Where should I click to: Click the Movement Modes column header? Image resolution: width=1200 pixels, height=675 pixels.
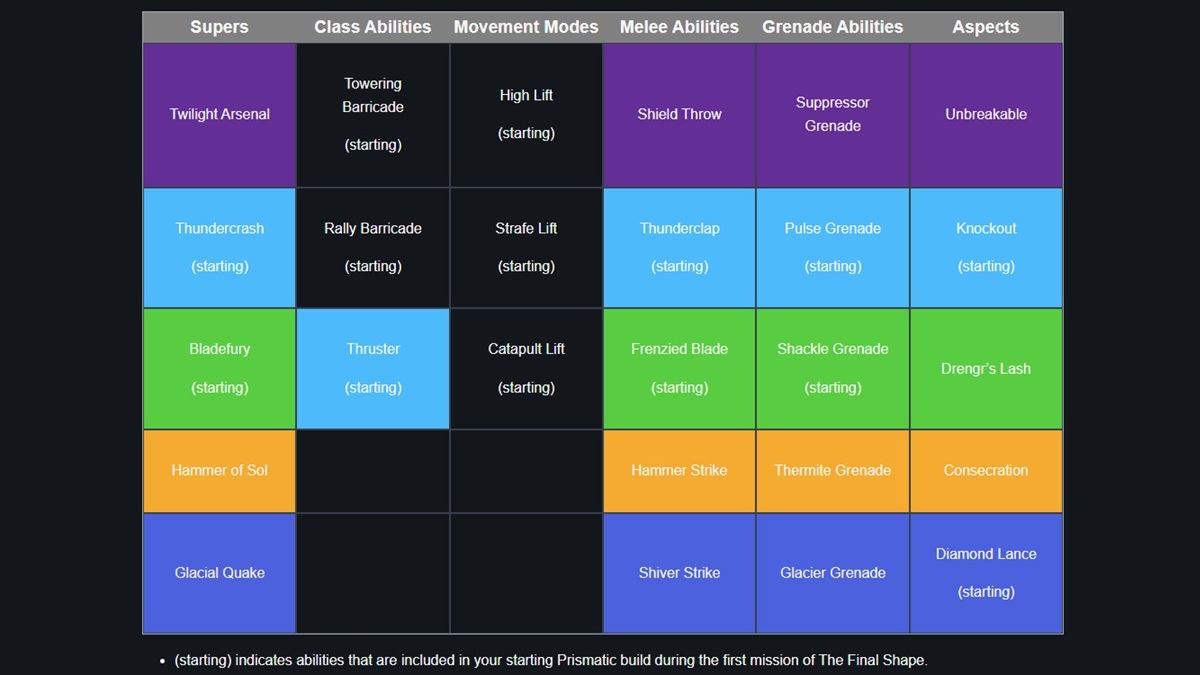[526, 27]
